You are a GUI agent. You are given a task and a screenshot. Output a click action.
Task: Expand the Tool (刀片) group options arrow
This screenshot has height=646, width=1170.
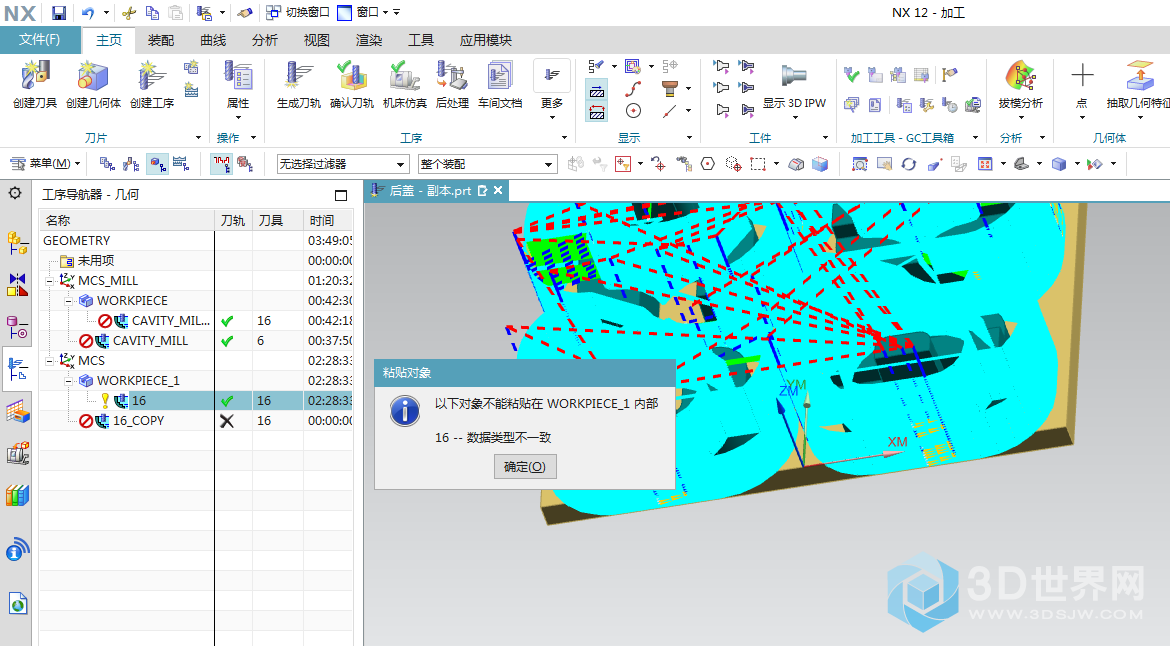tap(198, 138)
